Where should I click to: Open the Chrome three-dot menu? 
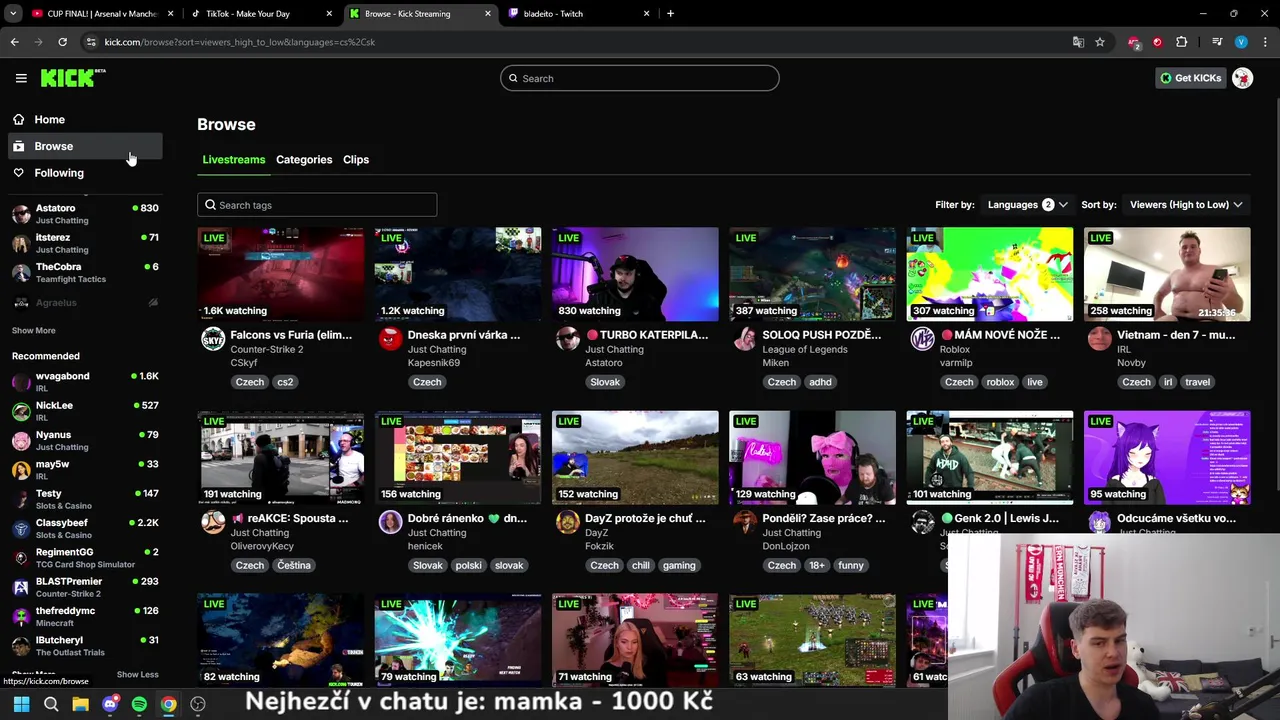pos(1265,42)
